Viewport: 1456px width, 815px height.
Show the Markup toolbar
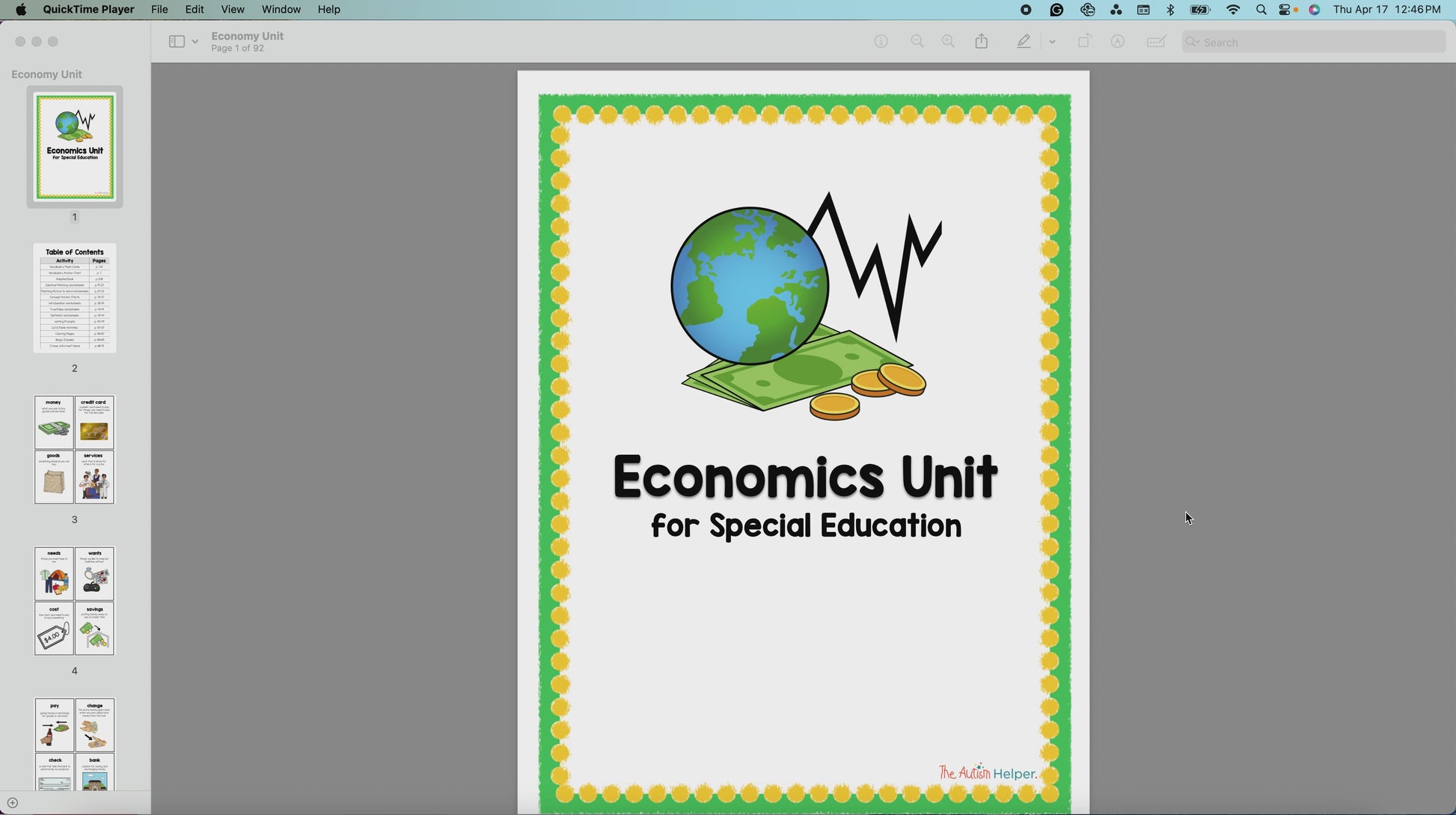[x=1117, y=42]
